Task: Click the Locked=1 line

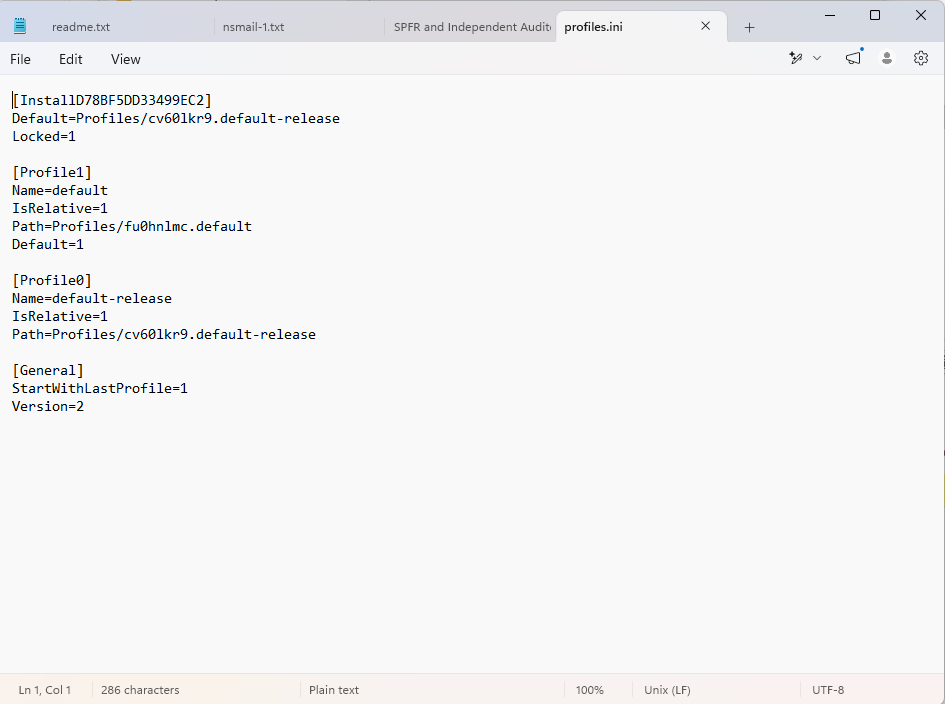Action: pos(44,136)
